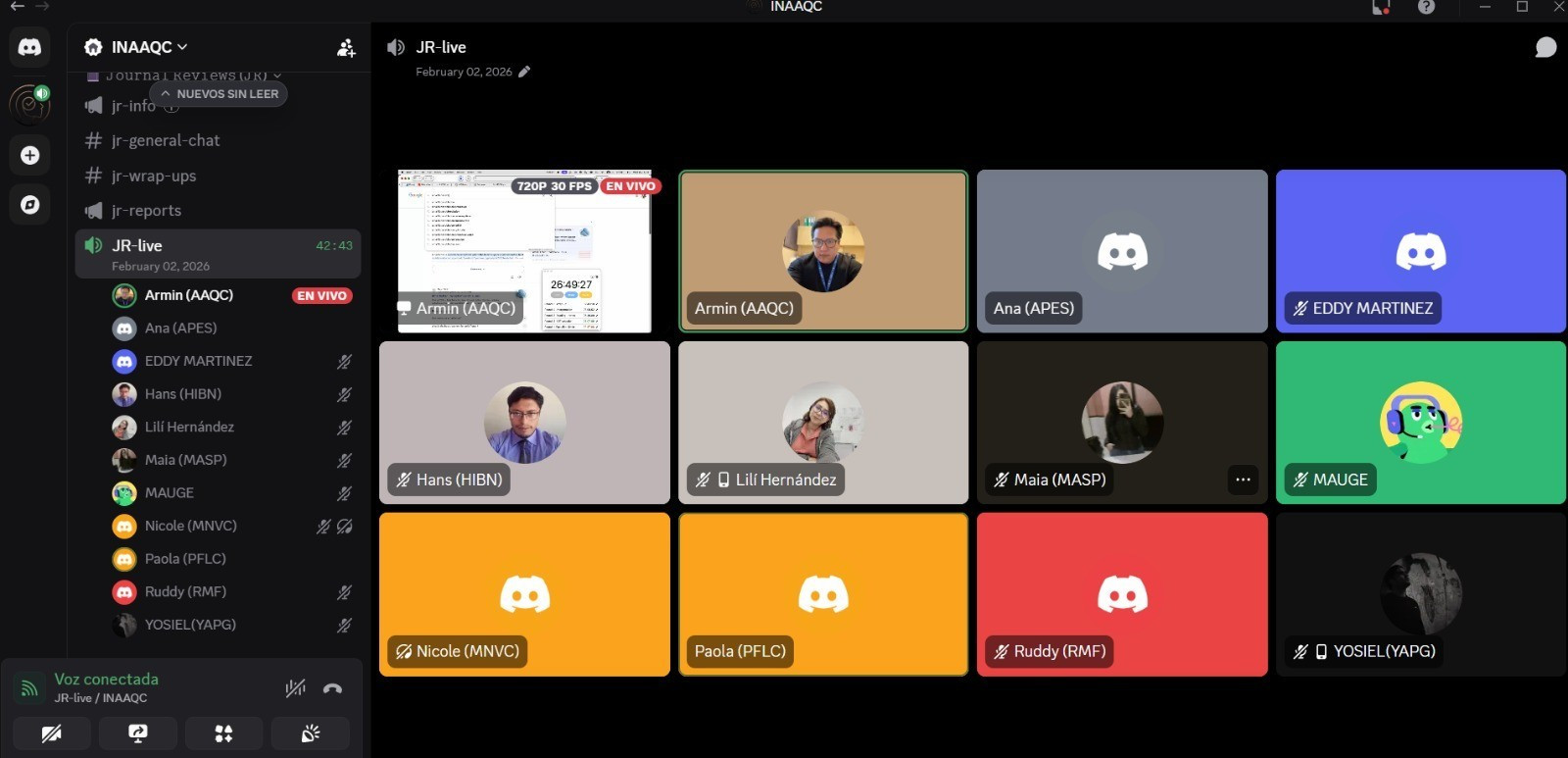Click the add a server plus icon
This screenshot has height=758, width=1568.
click(x=29, y=155)
